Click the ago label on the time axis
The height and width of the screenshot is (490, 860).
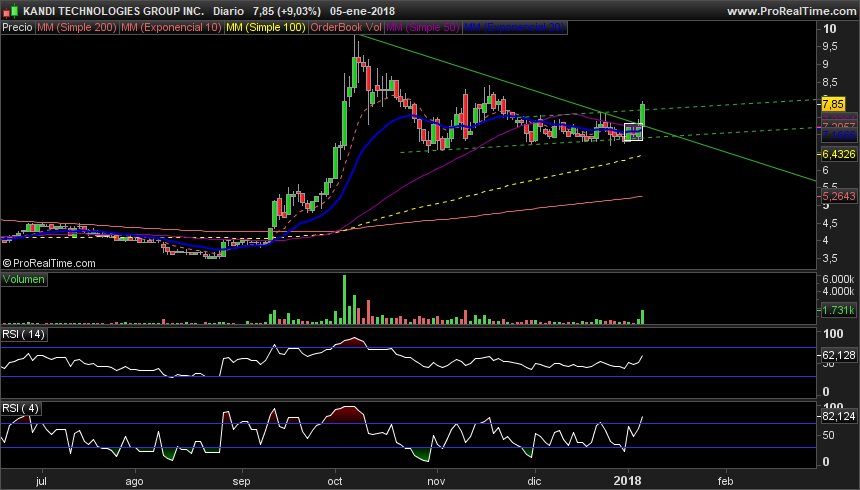coord(134,481)
